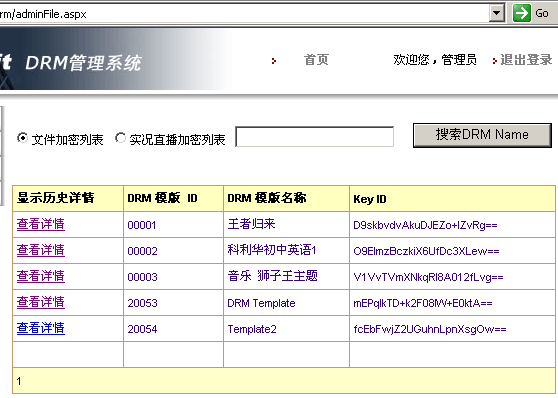558x398 pixels.
Task: Click template name 音乐 狮子王主题
Action: [x=272, y=276]
